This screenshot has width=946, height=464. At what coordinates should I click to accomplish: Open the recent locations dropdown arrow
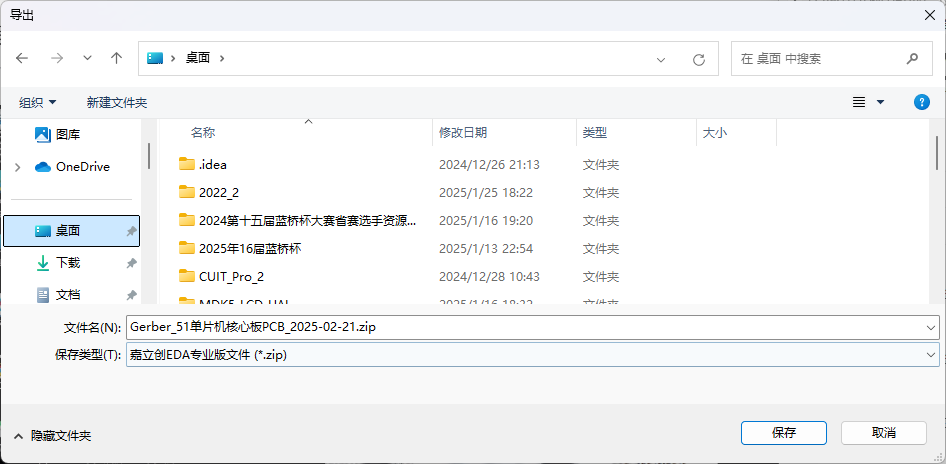(x=87, y=59)
